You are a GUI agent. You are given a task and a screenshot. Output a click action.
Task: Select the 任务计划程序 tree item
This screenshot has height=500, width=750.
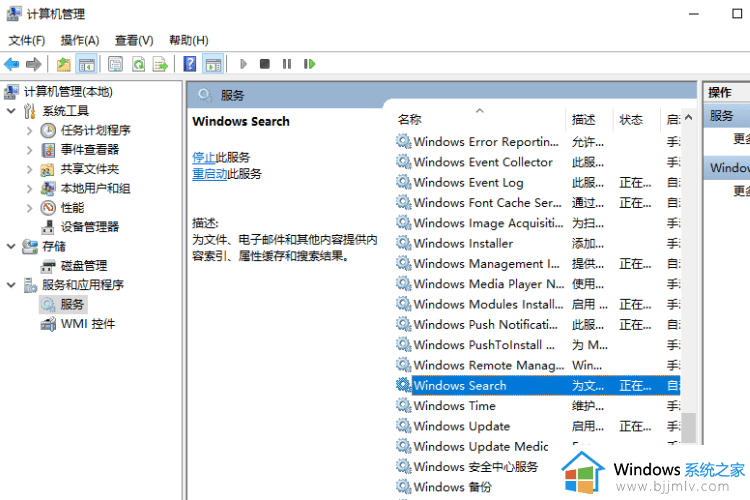pos(95,130)
